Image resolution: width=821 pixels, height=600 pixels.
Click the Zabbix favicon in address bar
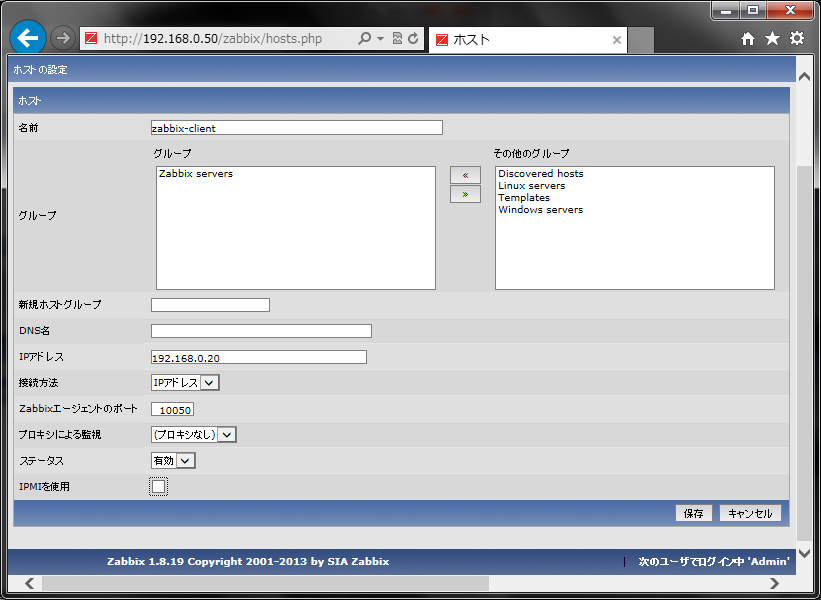91,38
